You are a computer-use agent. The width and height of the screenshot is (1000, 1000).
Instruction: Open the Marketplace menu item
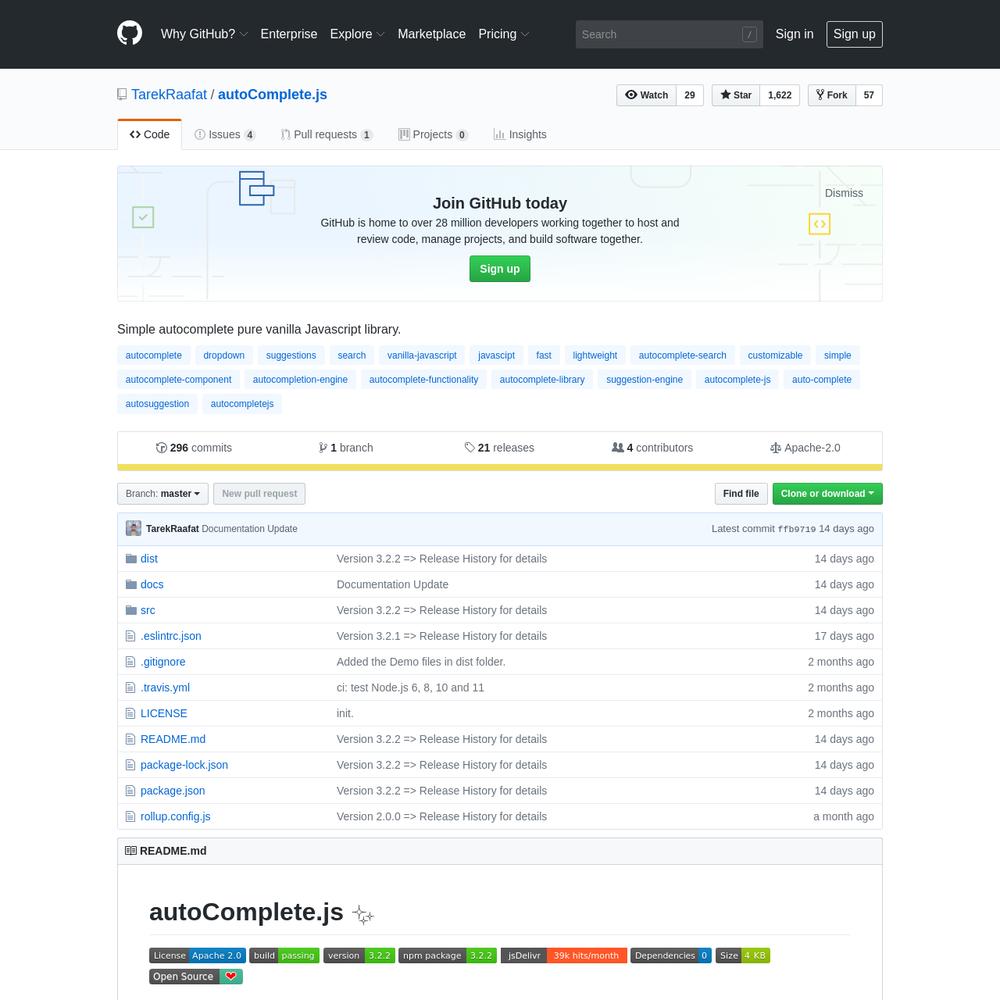(x=432, y=34)
